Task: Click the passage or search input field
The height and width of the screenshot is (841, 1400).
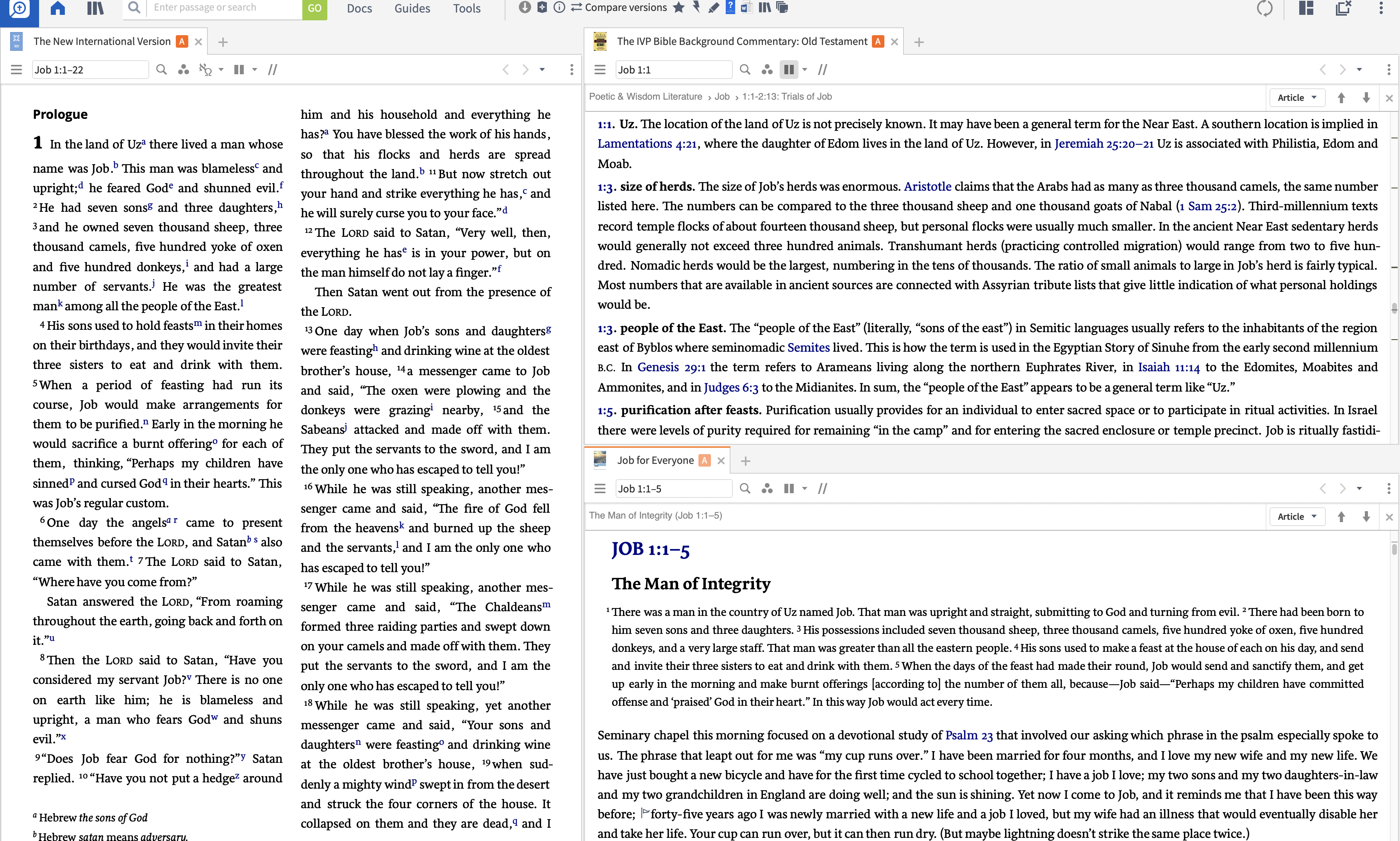Action: (x=224, y=8)
